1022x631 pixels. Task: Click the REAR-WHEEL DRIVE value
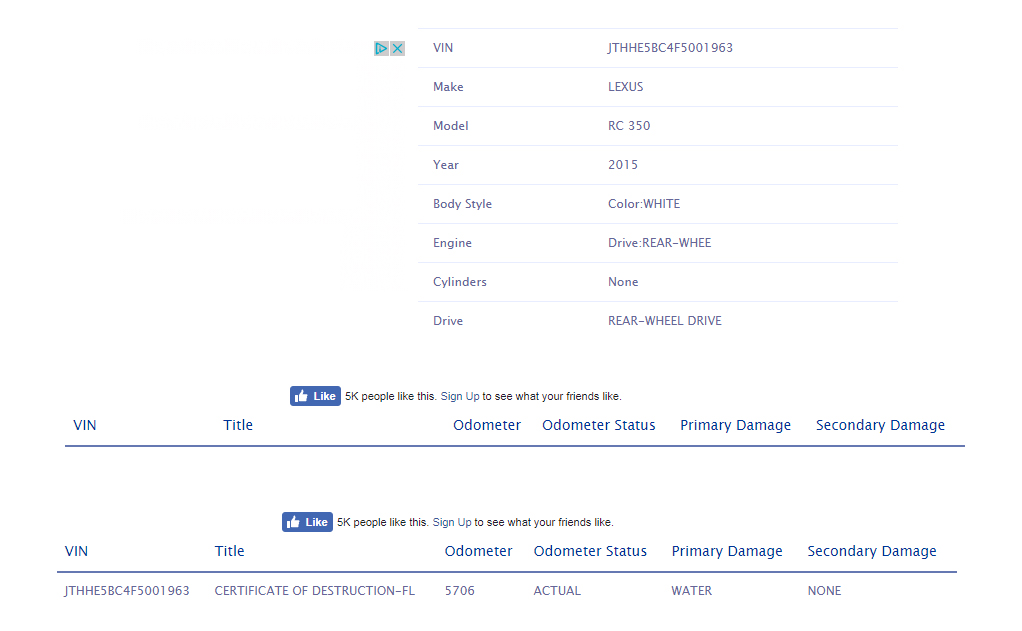click(664, 321)
